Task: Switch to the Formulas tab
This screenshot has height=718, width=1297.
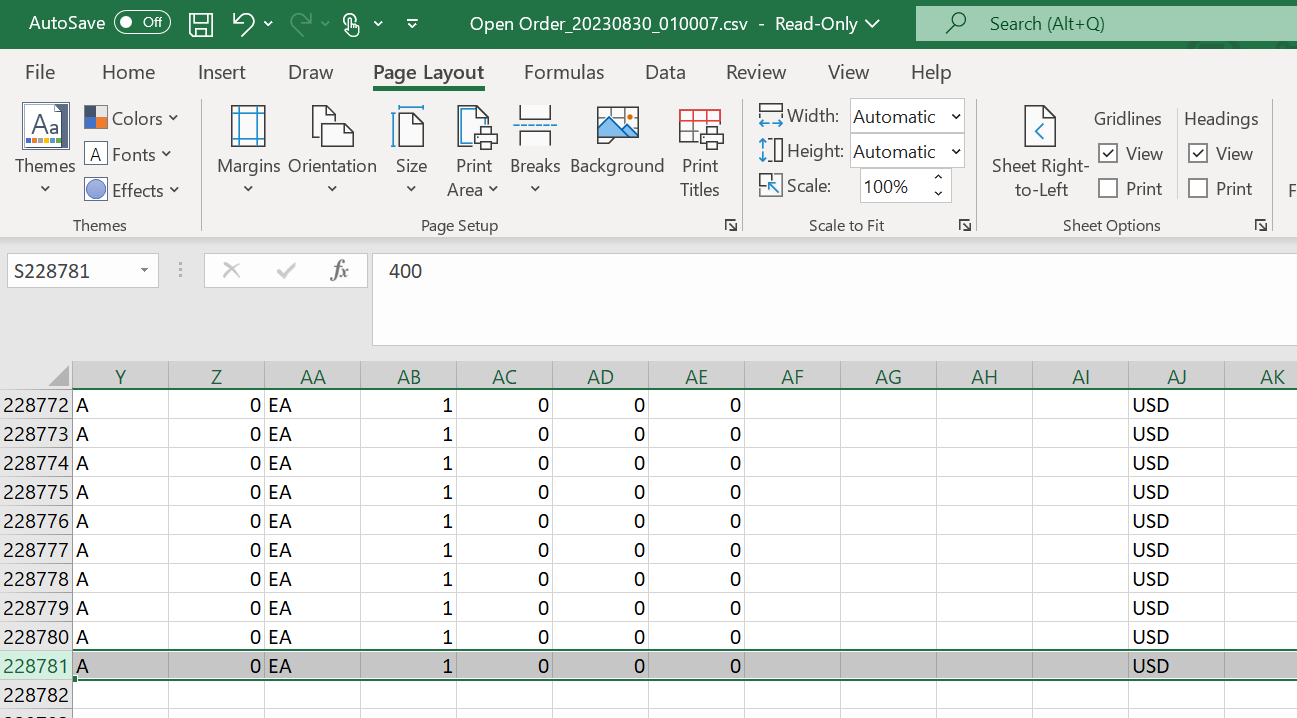Action: (x=564, y=72)
